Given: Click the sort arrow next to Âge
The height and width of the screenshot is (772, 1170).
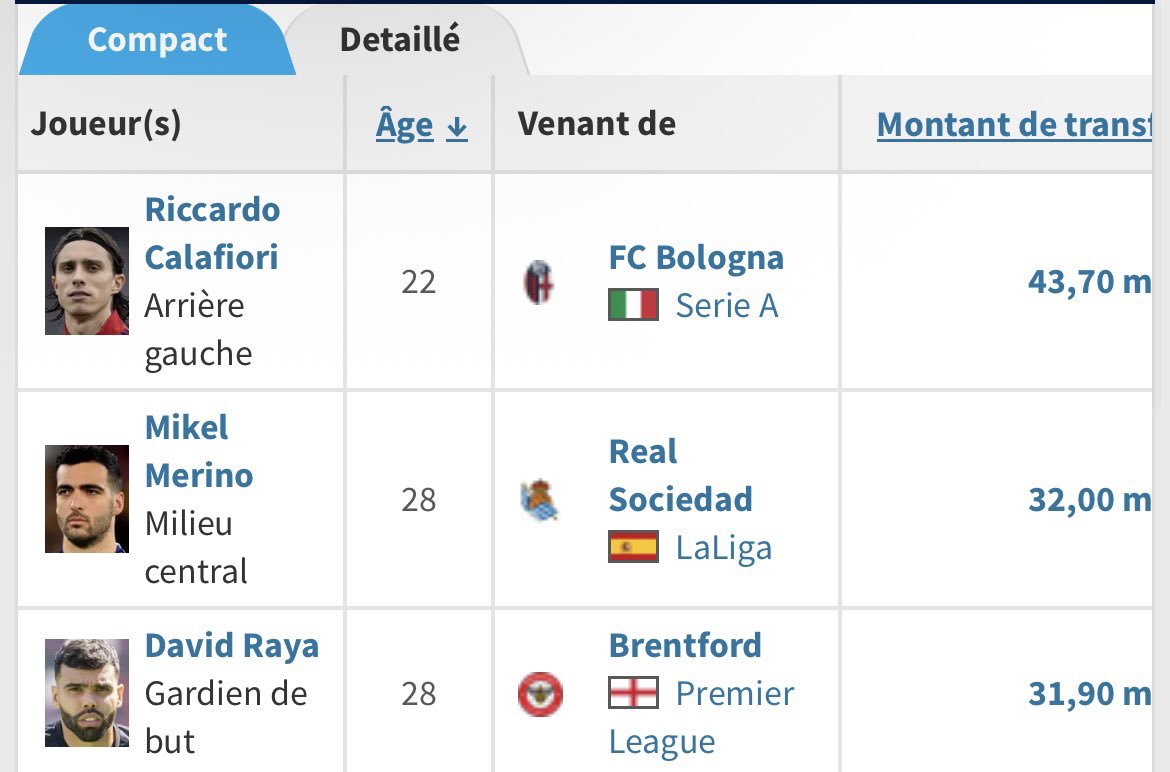Looking at the screenshot, I should tap(457, 128).
